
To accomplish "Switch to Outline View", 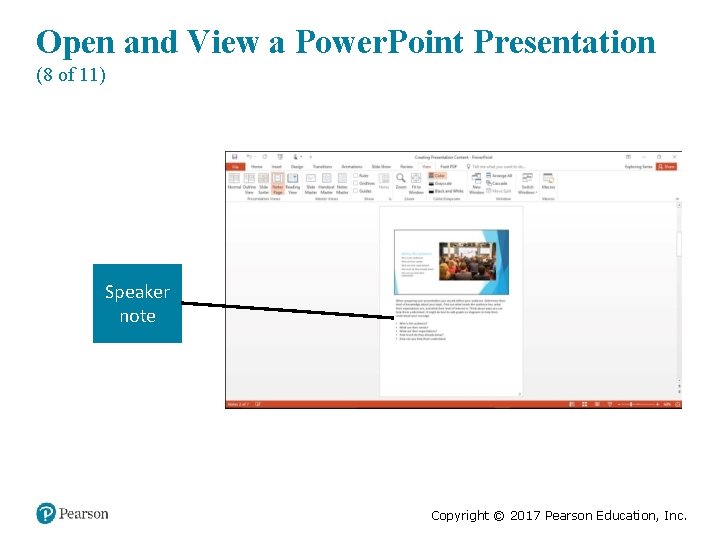I will [x=249, y=183].
